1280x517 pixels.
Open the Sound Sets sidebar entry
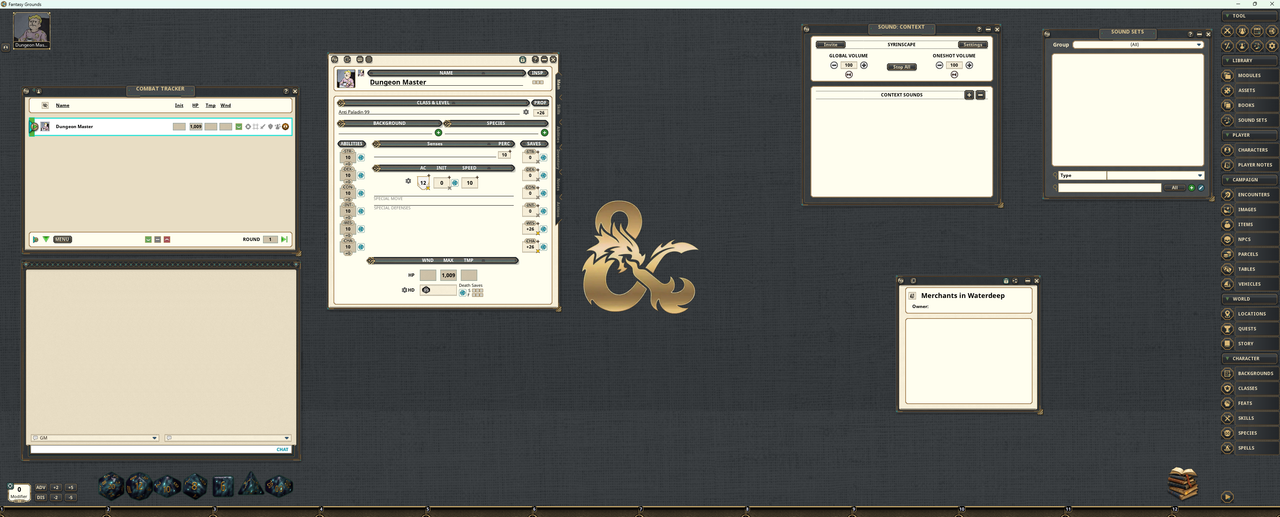[1250, 120]
